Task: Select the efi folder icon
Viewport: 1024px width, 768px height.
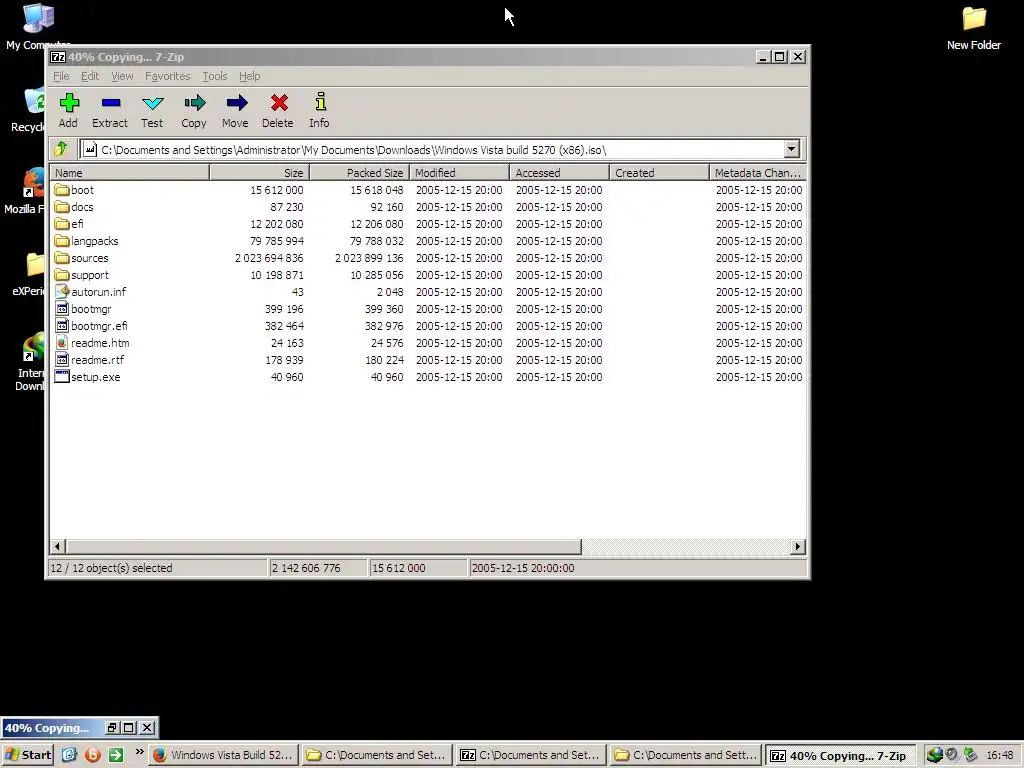Action: (x=62, y=224)
